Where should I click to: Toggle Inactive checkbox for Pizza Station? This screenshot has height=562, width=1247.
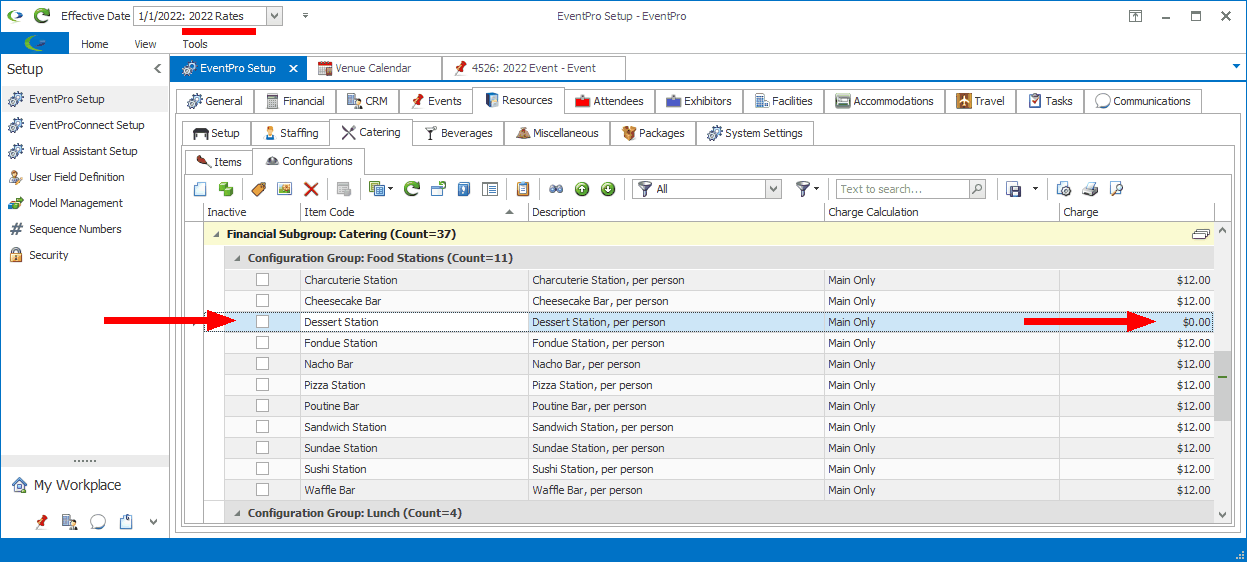(262, 385)
